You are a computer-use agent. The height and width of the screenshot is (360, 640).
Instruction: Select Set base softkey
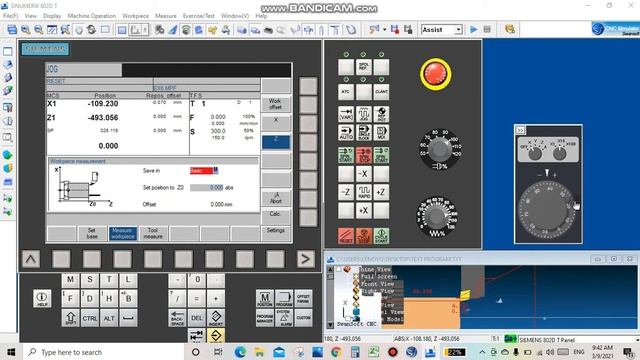(92, 233)
